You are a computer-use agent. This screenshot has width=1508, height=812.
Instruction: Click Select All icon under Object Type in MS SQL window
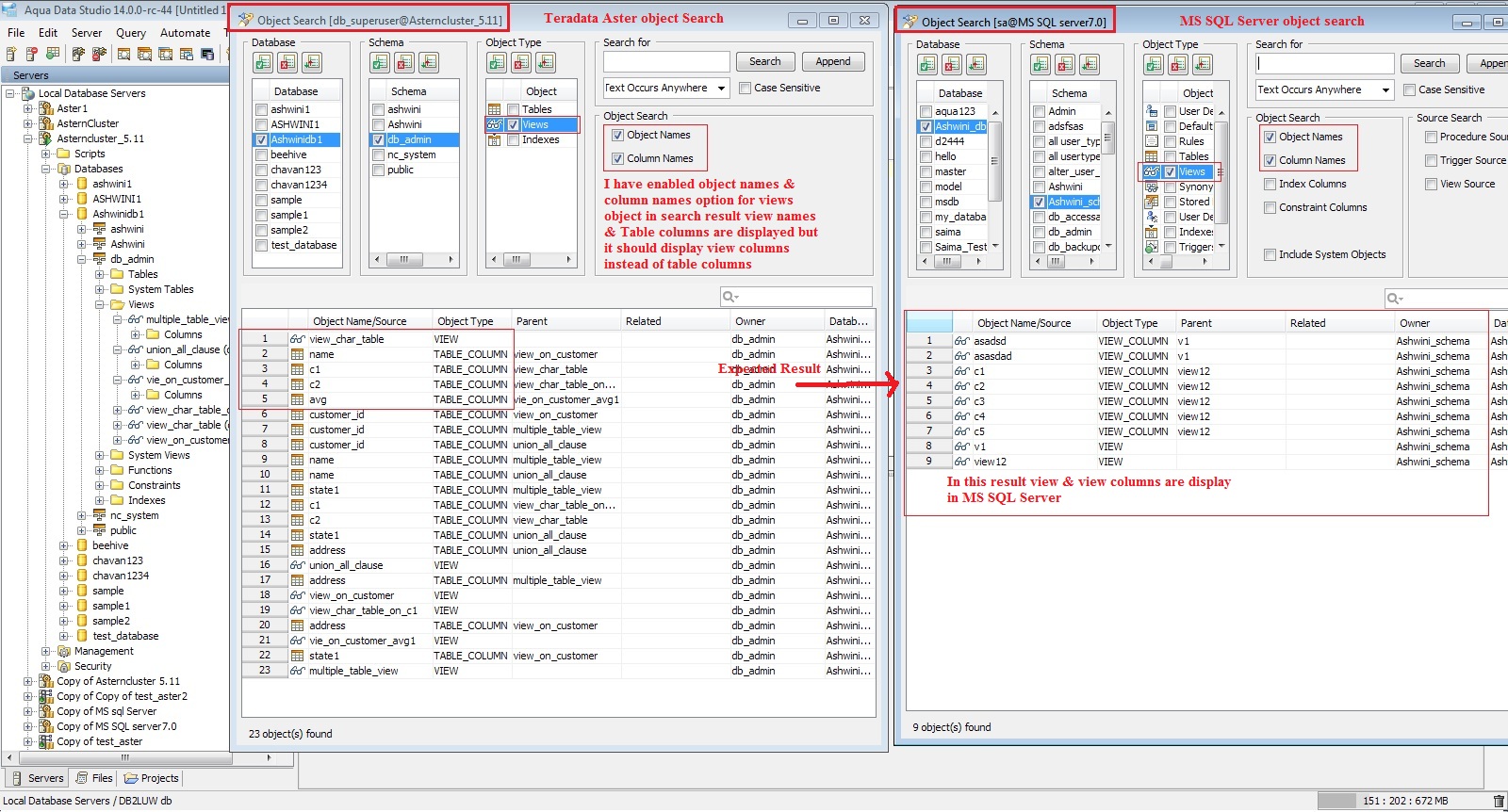point(1154,64)
